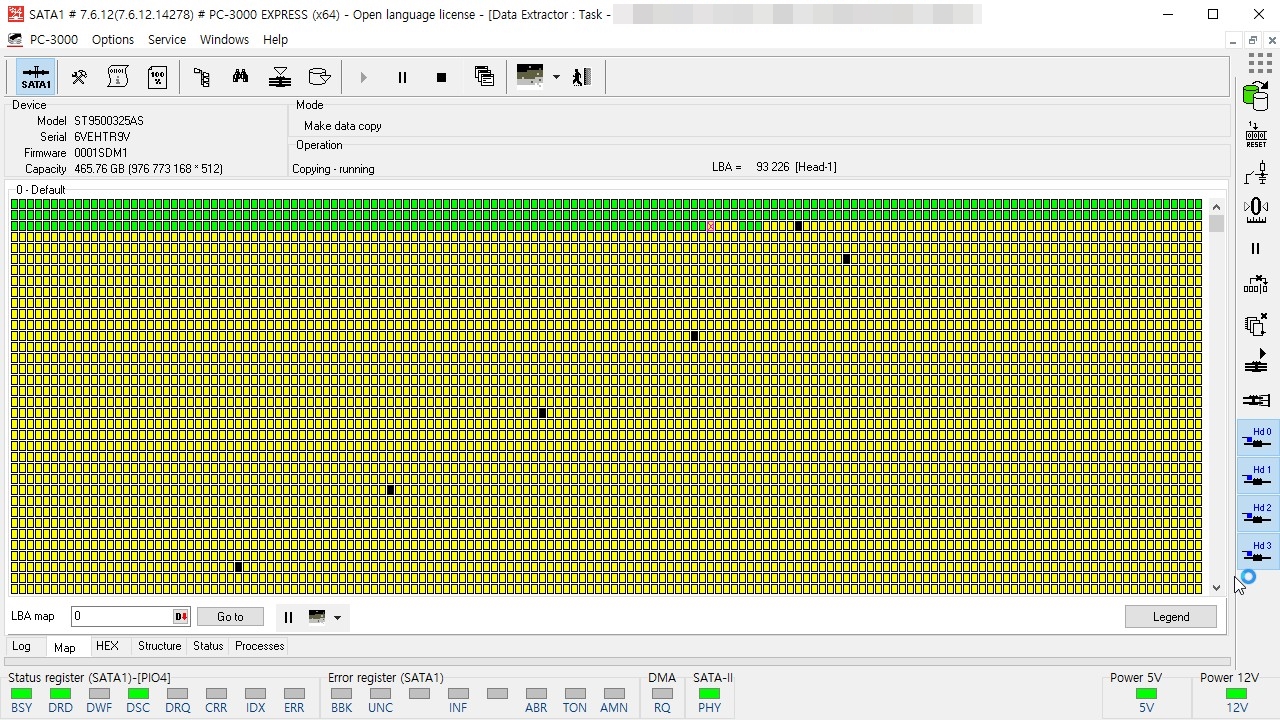Viewport: 1280px width, 720px height.
Task: Select the SATA1 port button
Action: pos(36,77)
